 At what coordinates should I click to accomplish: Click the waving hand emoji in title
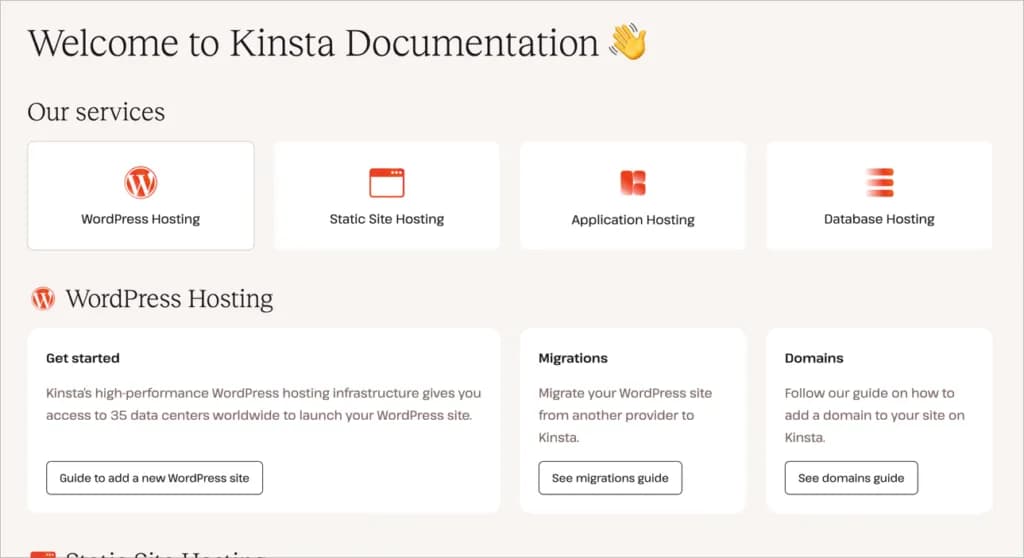(x=628, y=43)
